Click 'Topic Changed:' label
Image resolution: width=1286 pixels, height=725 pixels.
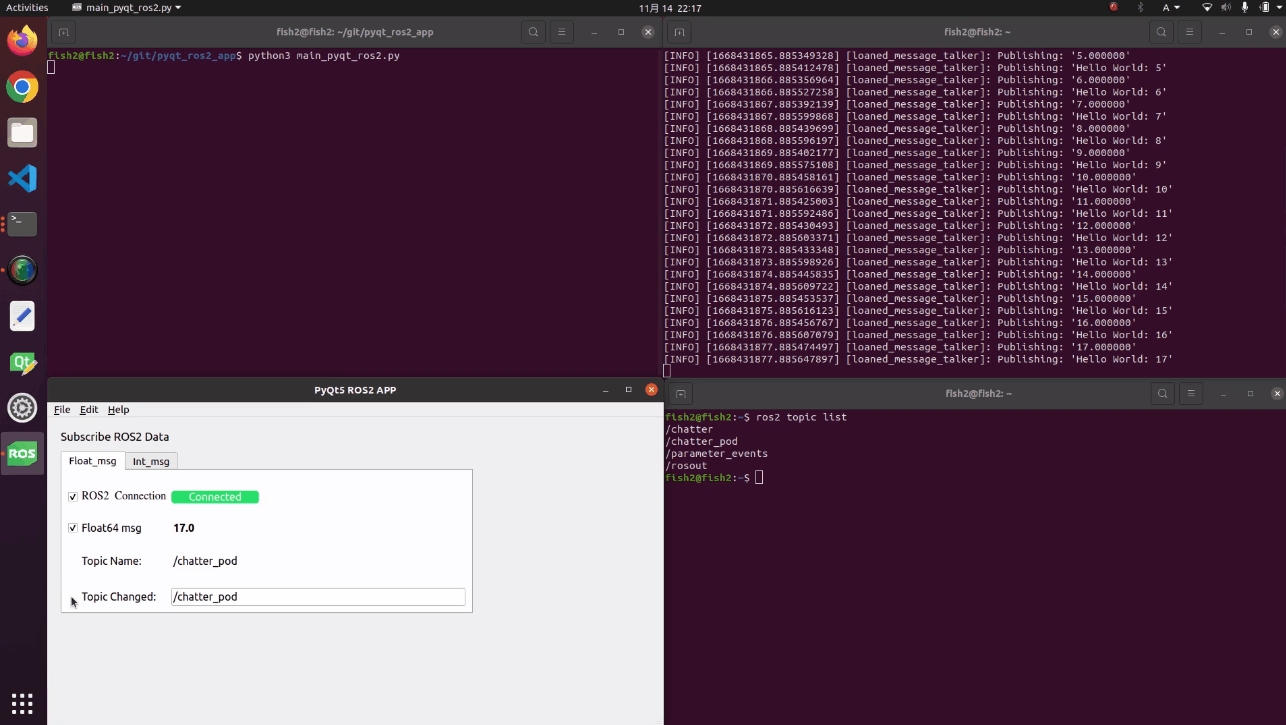[x=119, y=597]
